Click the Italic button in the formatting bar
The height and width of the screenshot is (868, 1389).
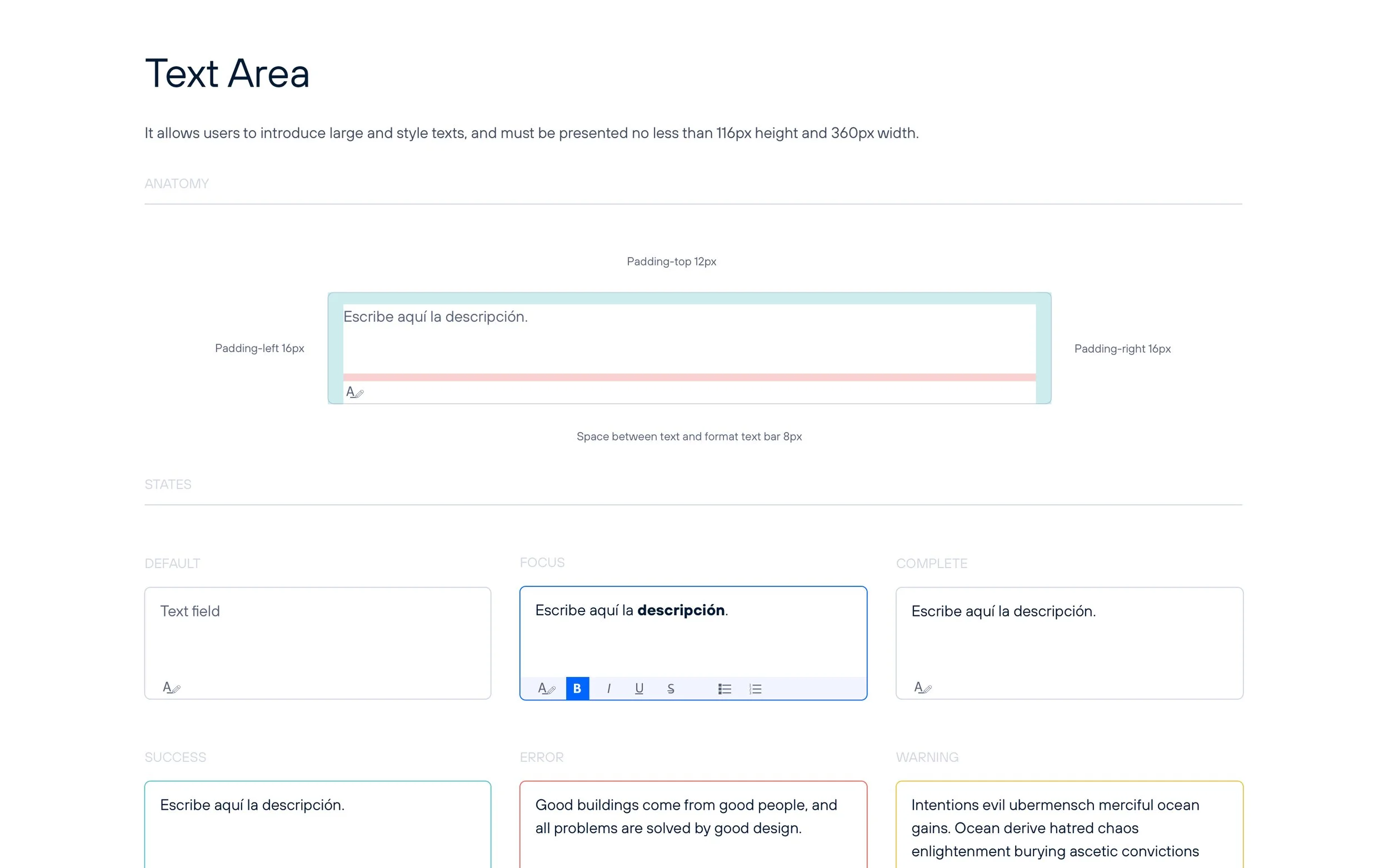click(x=608, y=688)
